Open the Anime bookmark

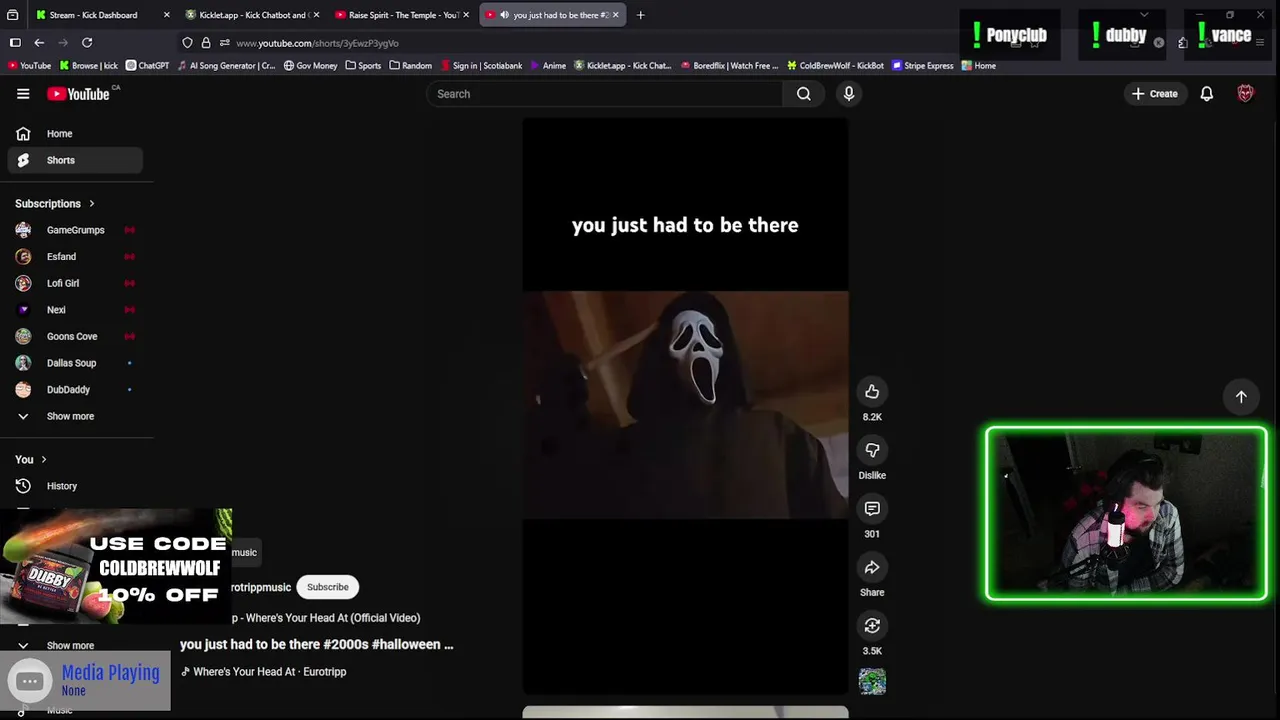click(547, 66)
